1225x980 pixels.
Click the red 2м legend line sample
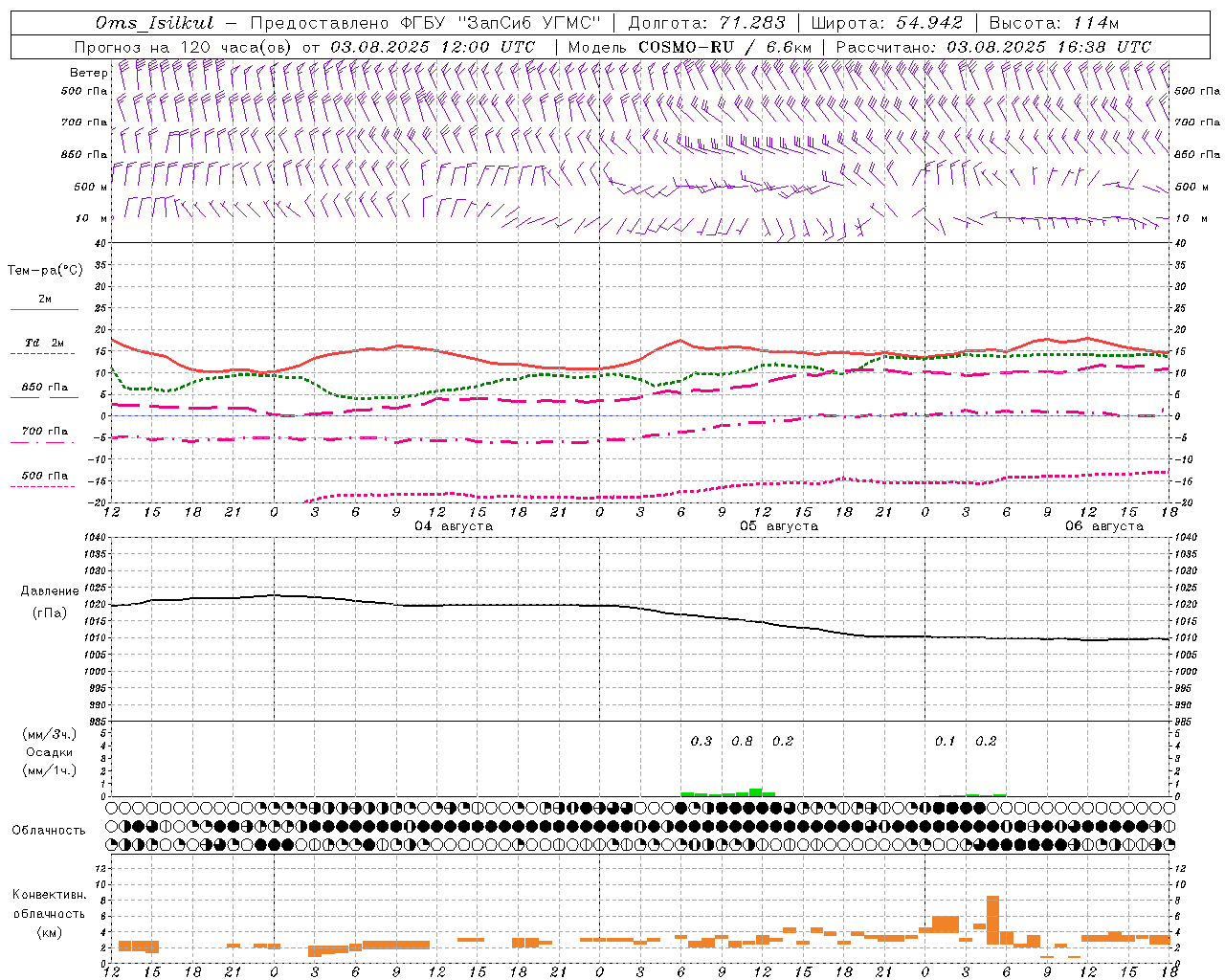click(x=44, y=309)
